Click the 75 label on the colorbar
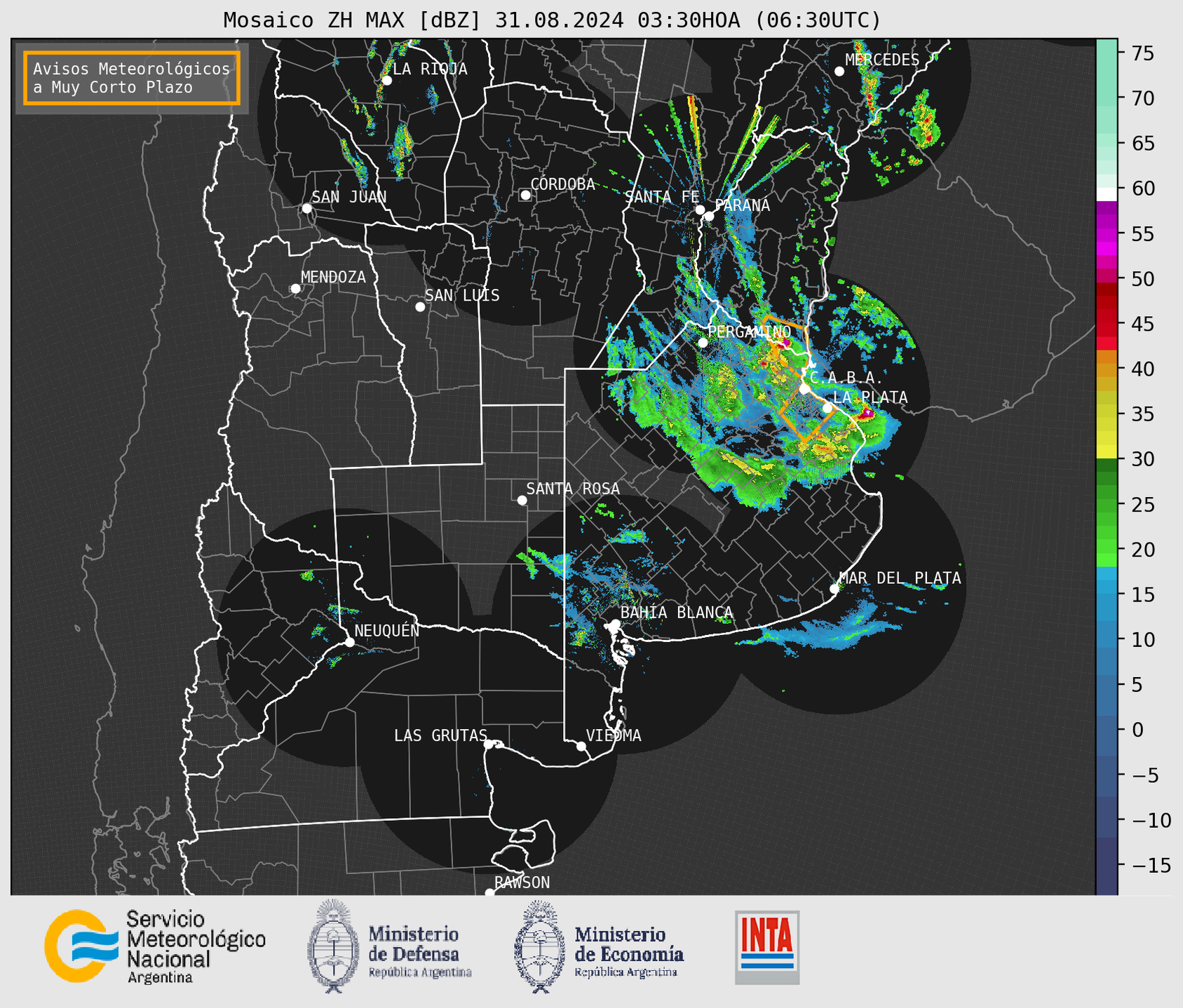This screenshot has width=1183, height=1008. point(1142,53)
